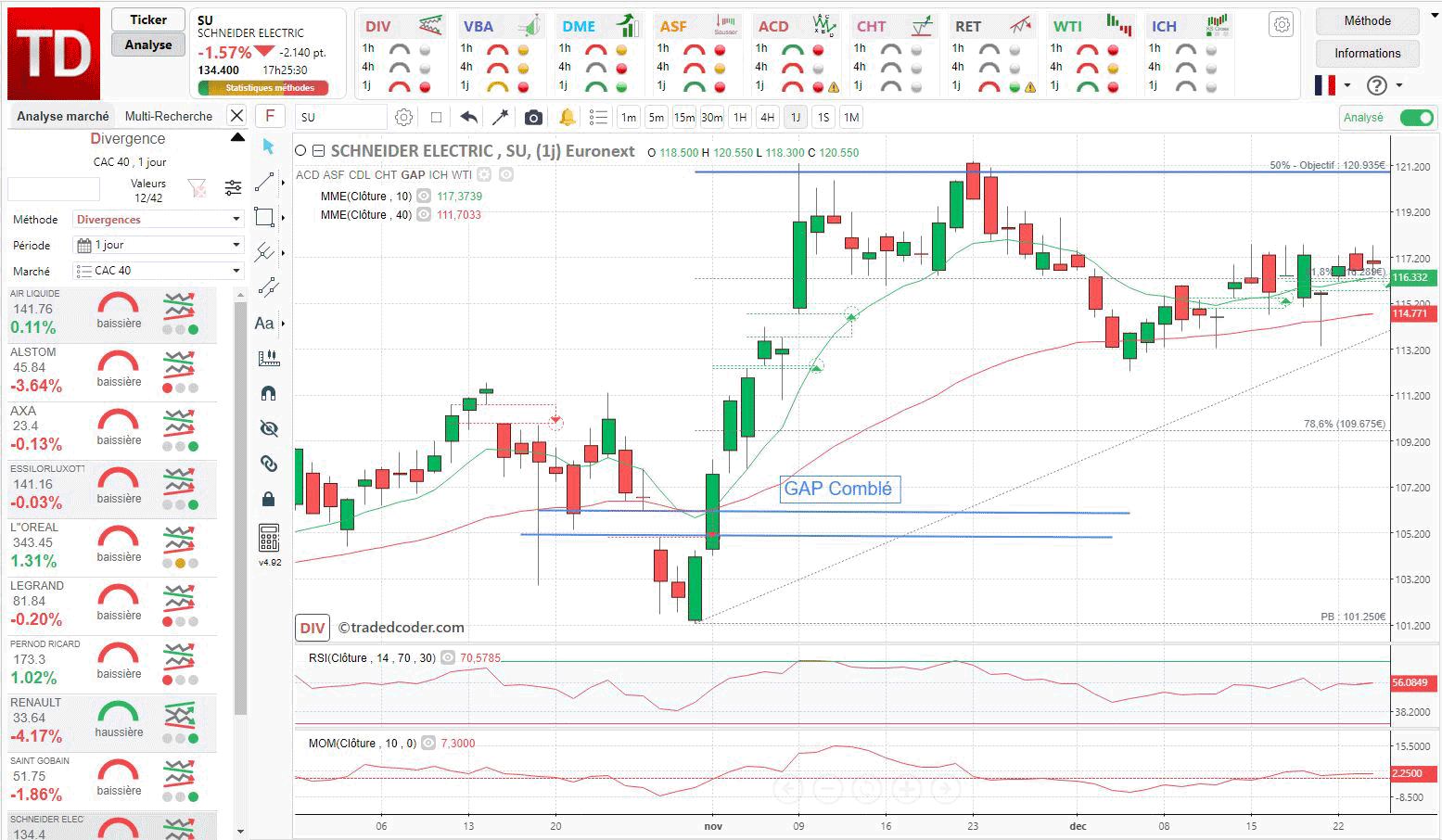
Task: Toggle visibility of MME 40 indicator
Action: 424,215
